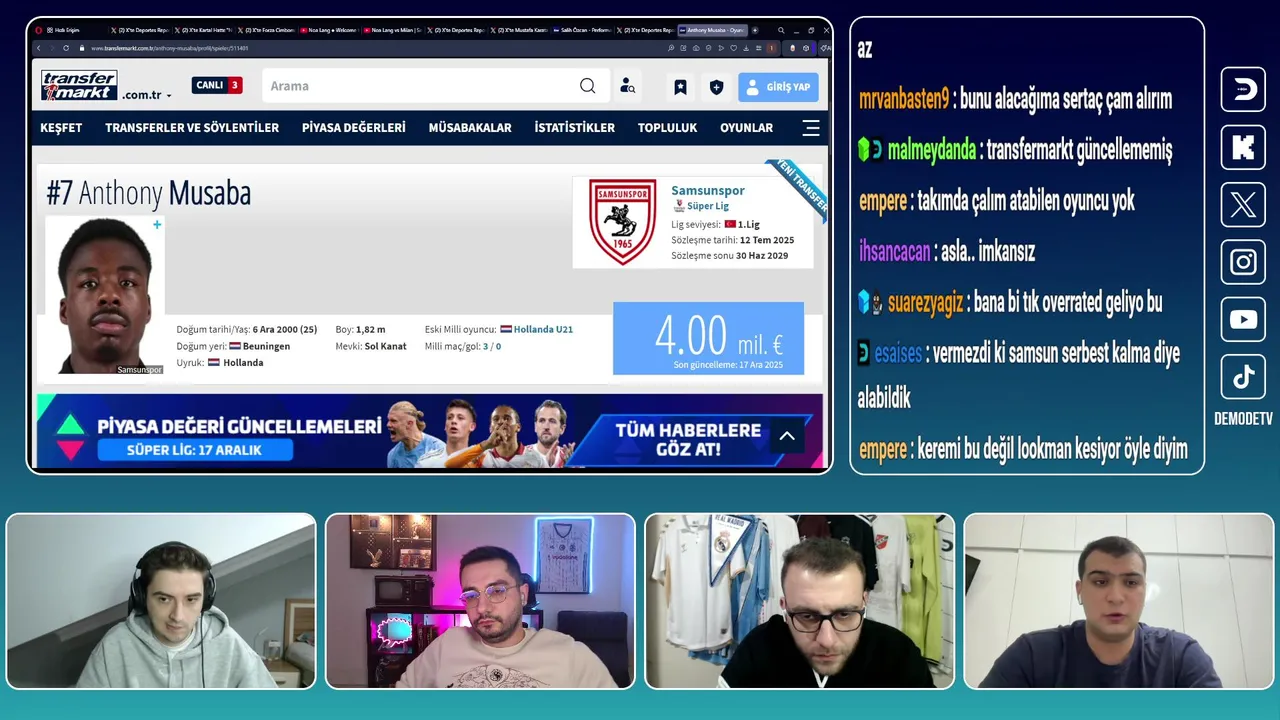Click the 4.00 mil. € market value box
The image size is (1280, 720).
pyautogui.click(x=708, y=338)
